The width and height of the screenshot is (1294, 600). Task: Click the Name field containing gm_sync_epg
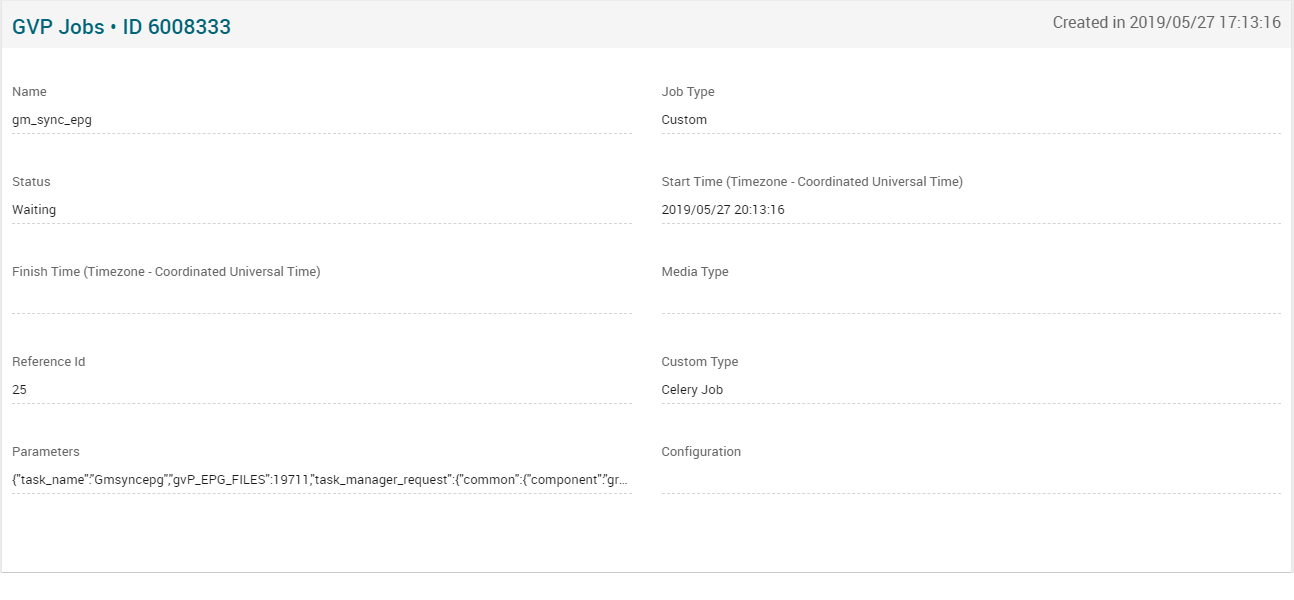pos(321,120)
